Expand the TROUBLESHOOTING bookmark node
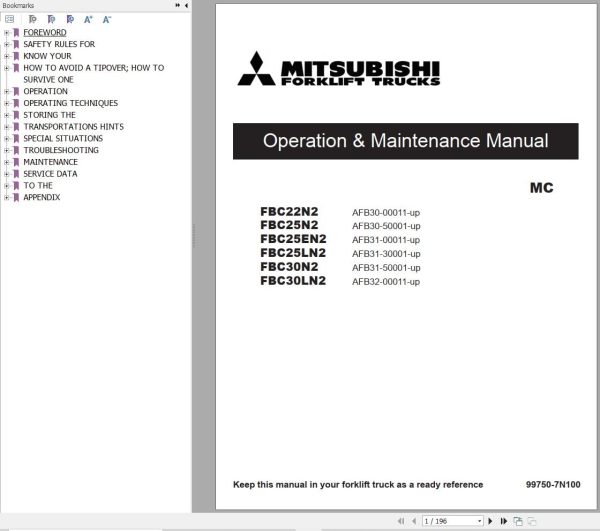Viewport: 600px width, 531px height. point(7,150)
